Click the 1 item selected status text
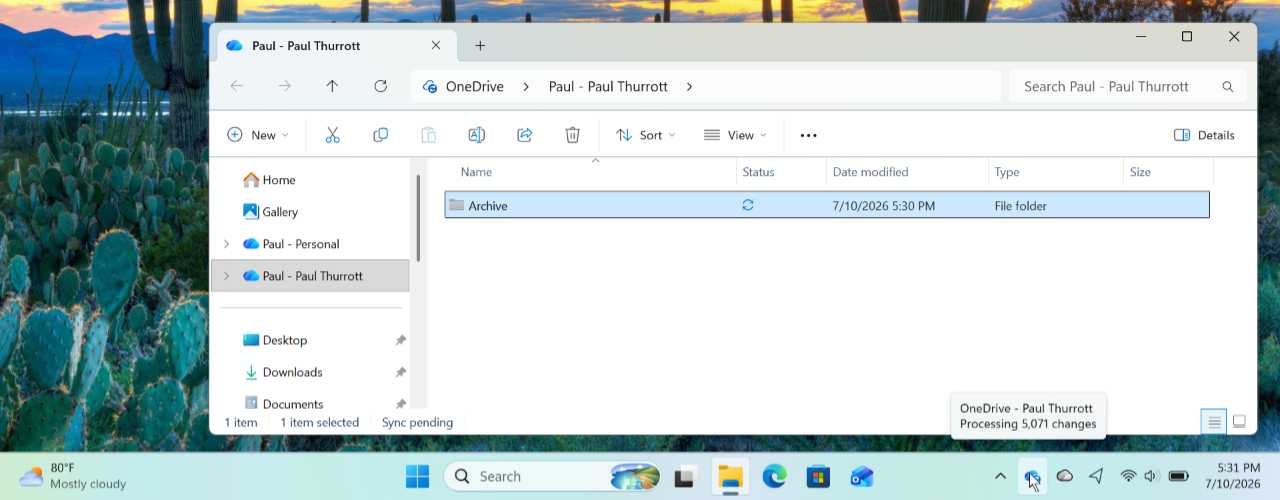 319,423
